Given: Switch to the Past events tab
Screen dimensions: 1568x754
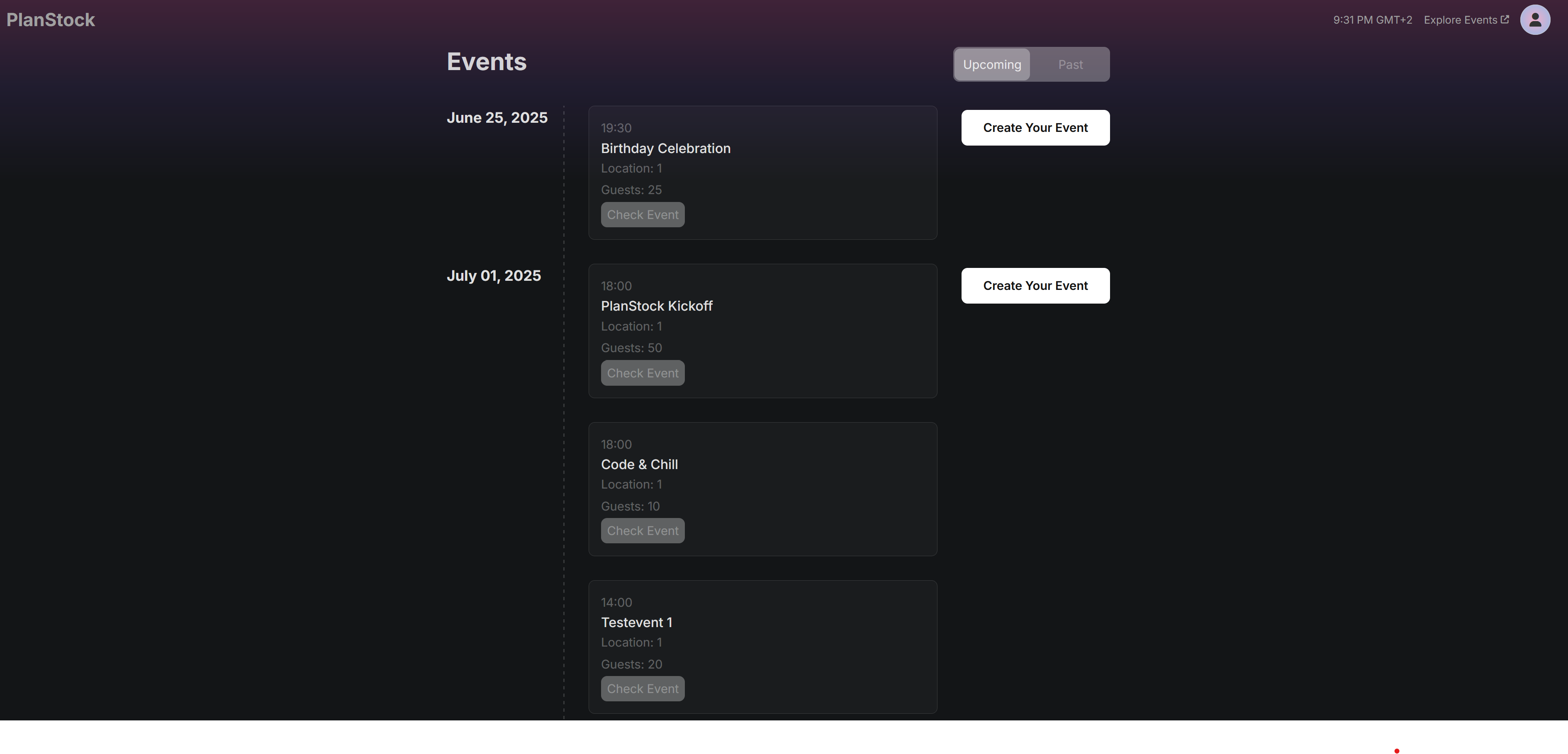Looking at the screenshot, I should (1070, 64).
